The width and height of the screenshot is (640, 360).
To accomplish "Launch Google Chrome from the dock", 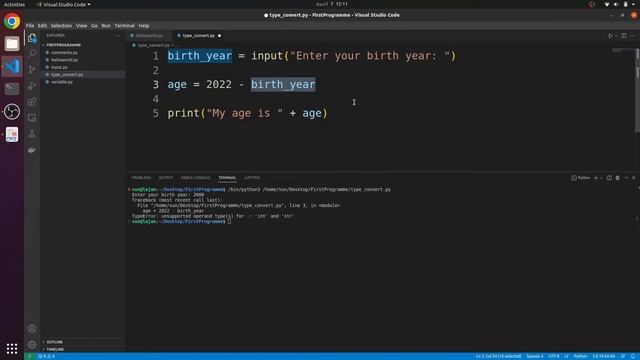I will [x=12, y=21].
